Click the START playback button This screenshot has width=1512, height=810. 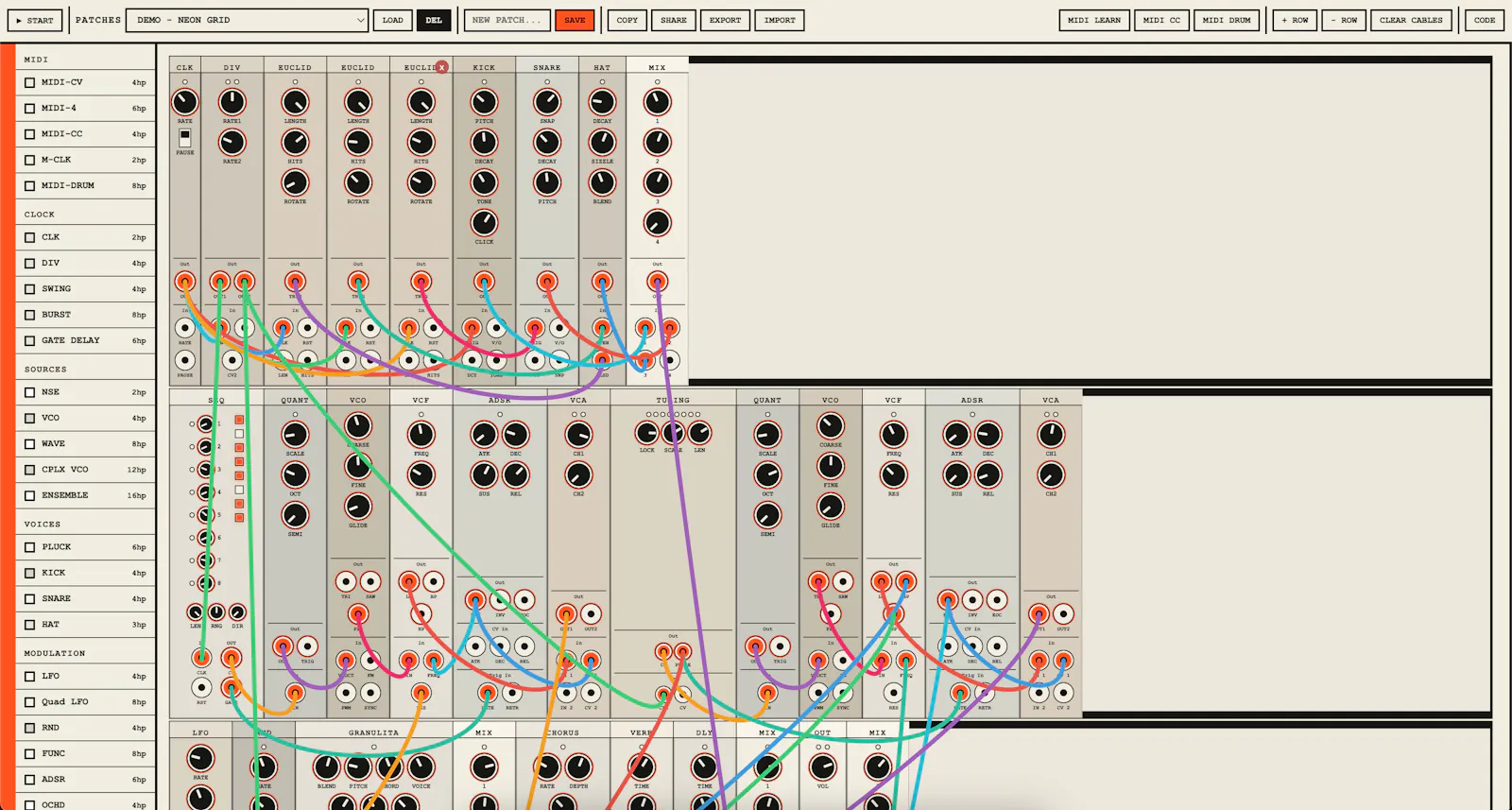click(x=35, y=20)
